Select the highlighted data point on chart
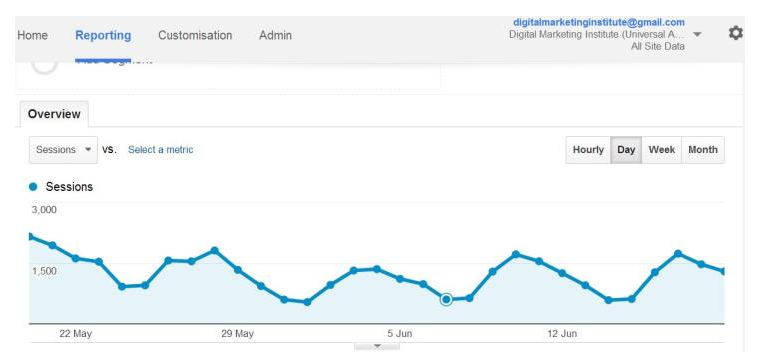The width and height of the screenshot is (760, 361). (x=446, y=299)
